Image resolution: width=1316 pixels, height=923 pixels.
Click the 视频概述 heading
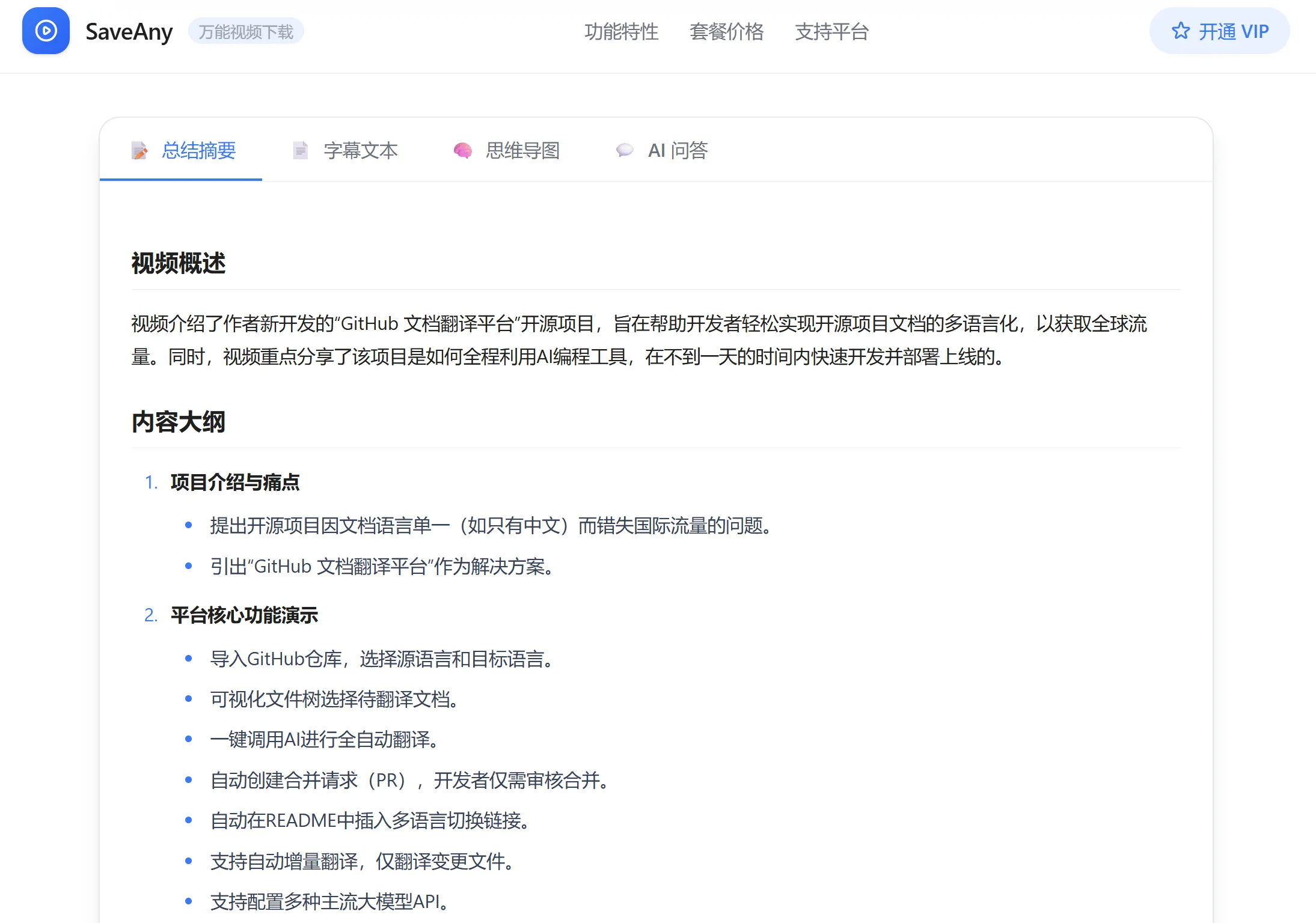(x=179, y=263)
